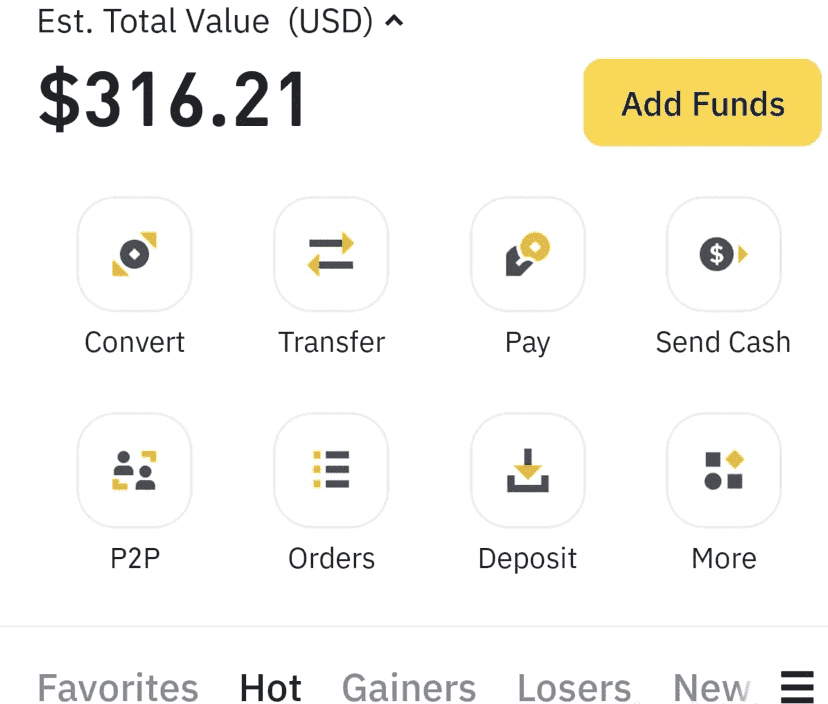Select the Hot tab
The image size is (828, 704).
pyautogui.click(x=270, y=688)
